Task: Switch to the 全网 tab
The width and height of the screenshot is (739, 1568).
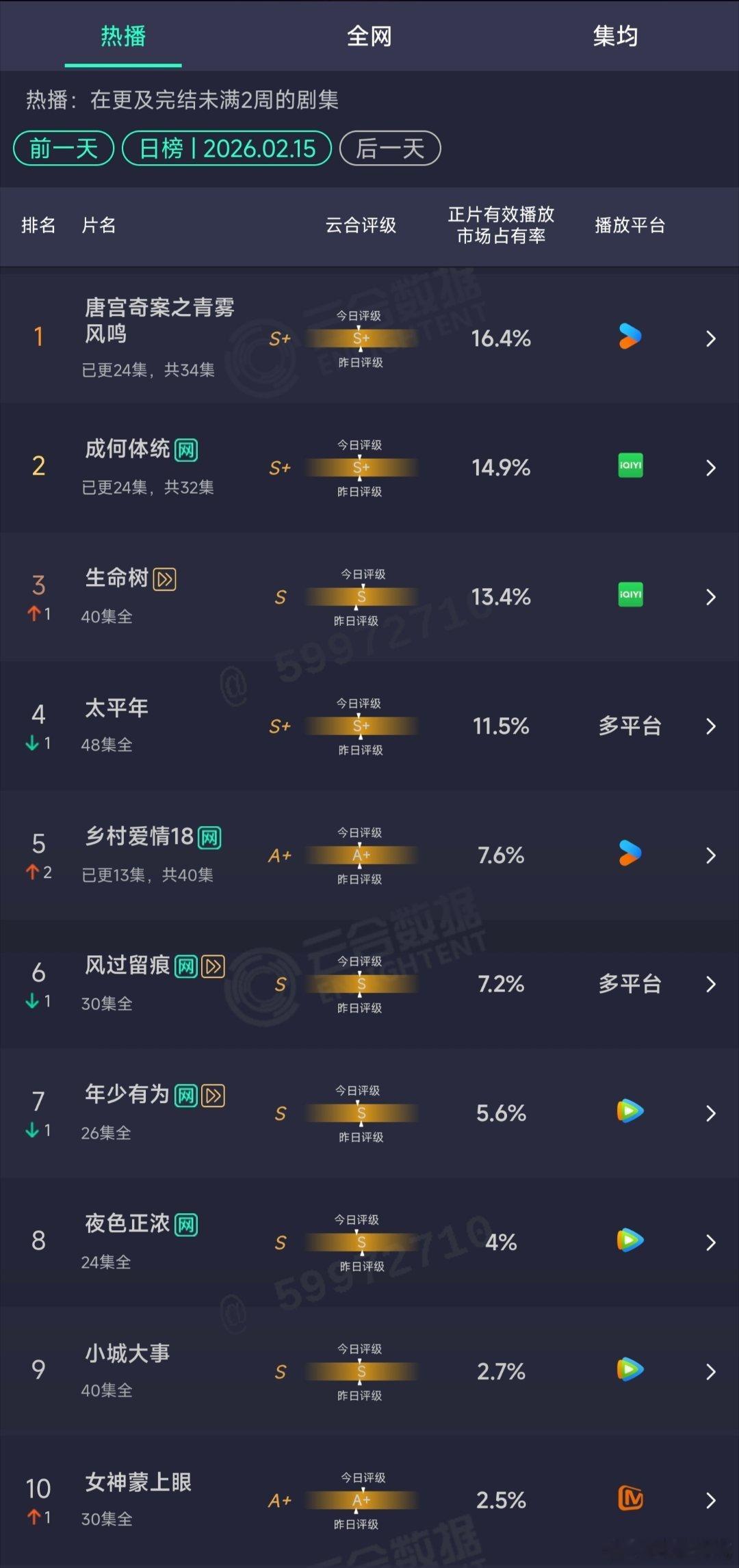Action: click(369, 37)
